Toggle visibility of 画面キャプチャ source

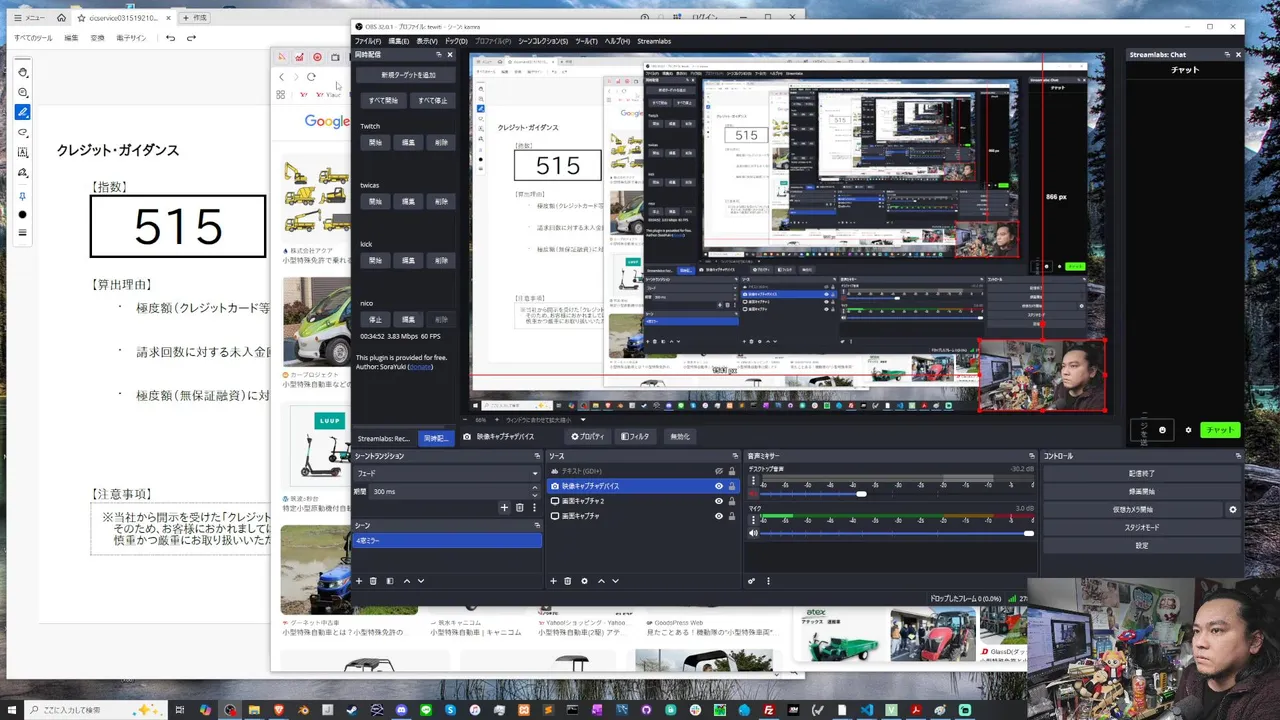[x=718, y=516]
